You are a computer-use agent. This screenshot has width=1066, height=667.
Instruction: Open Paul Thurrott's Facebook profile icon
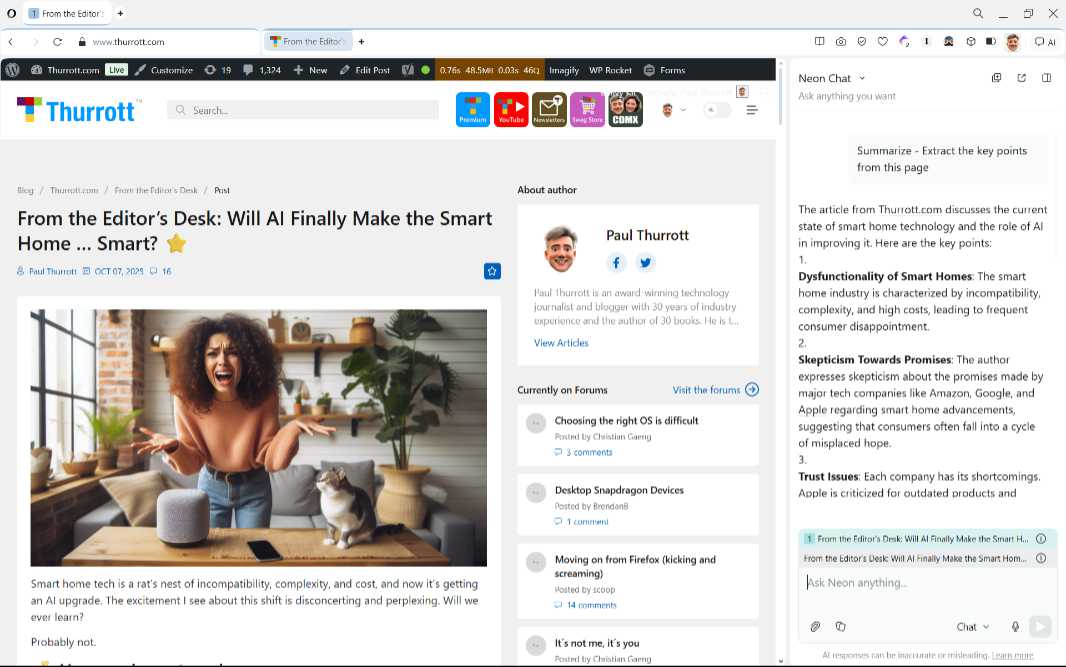click(616, 262)
